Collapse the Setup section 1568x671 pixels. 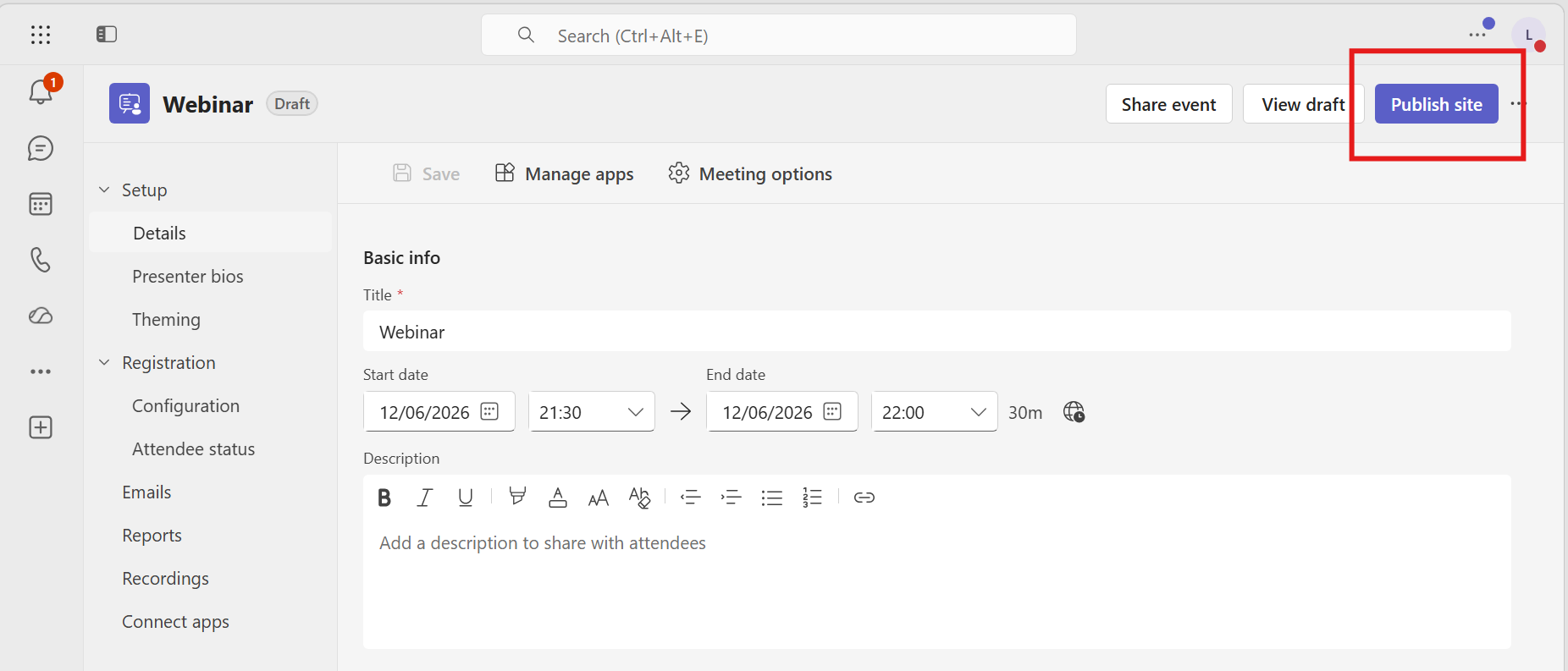104,190
